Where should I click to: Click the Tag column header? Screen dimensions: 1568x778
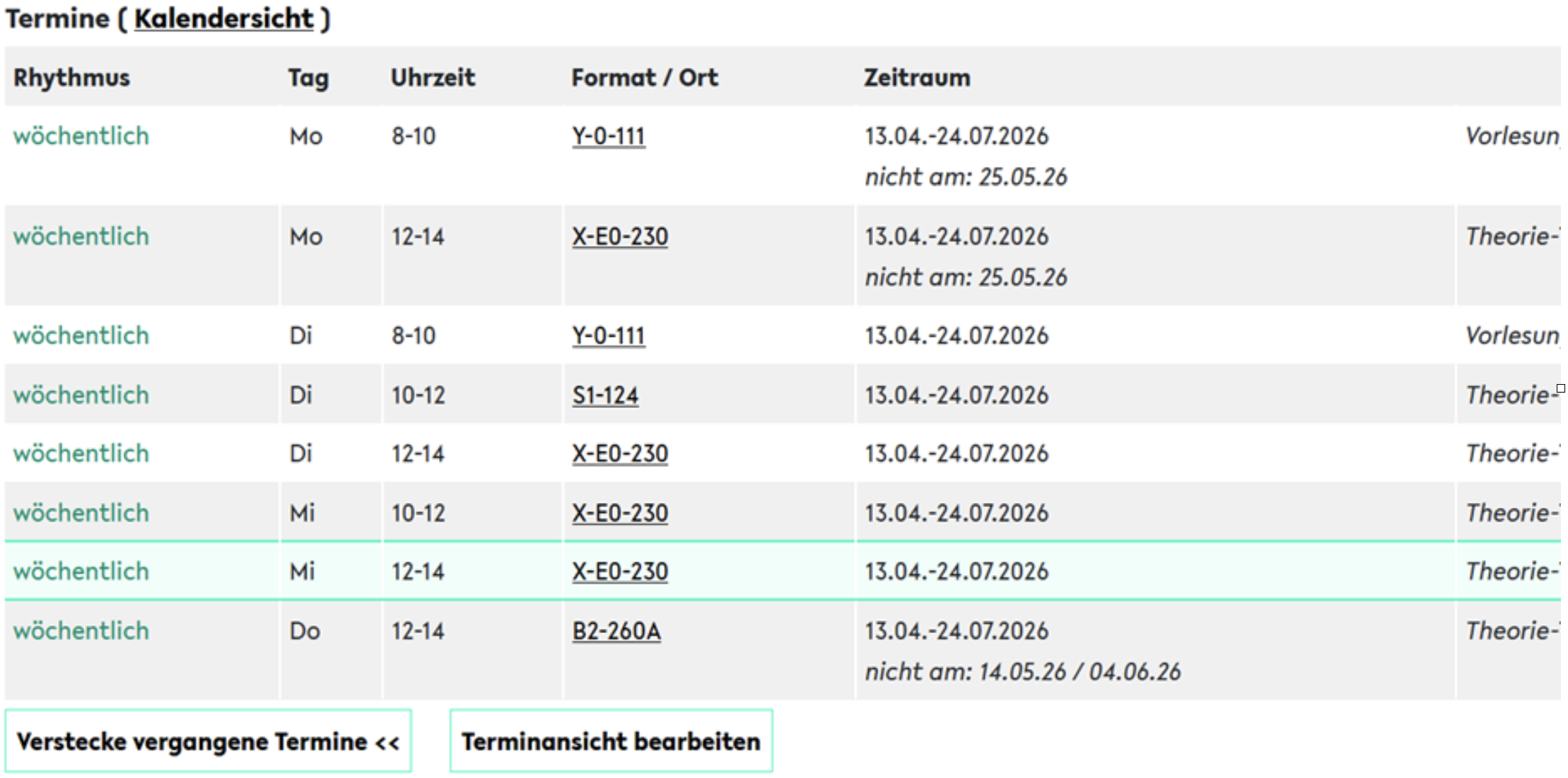pos(308,77)
